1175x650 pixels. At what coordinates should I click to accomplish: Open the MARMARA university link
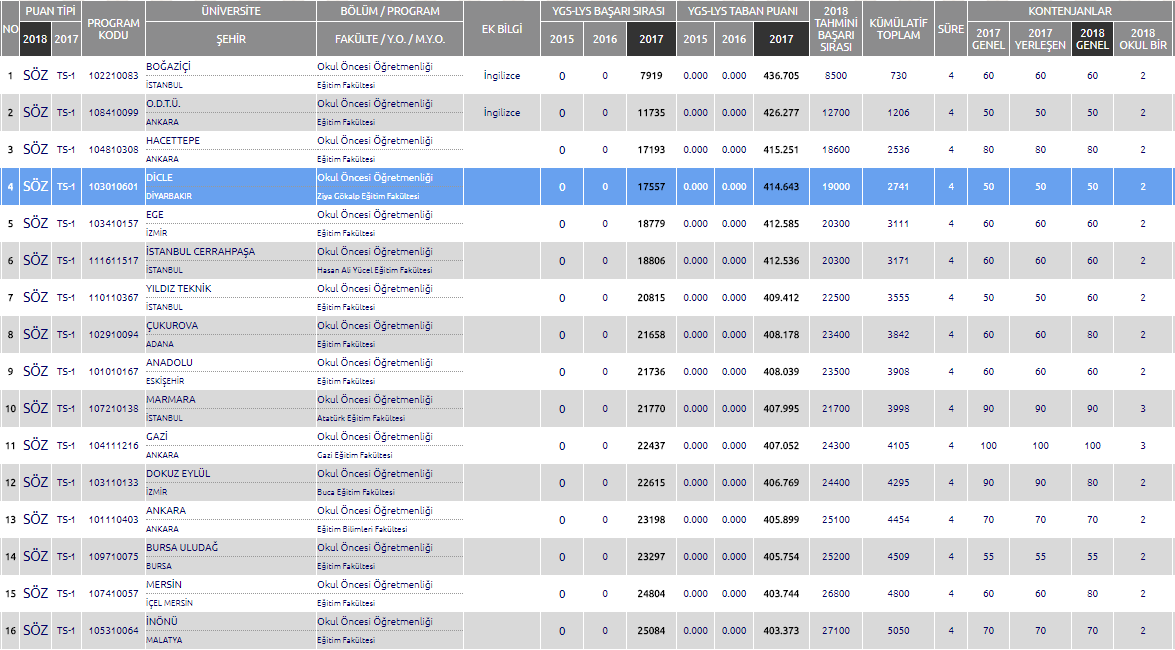[x=171, y=400]
